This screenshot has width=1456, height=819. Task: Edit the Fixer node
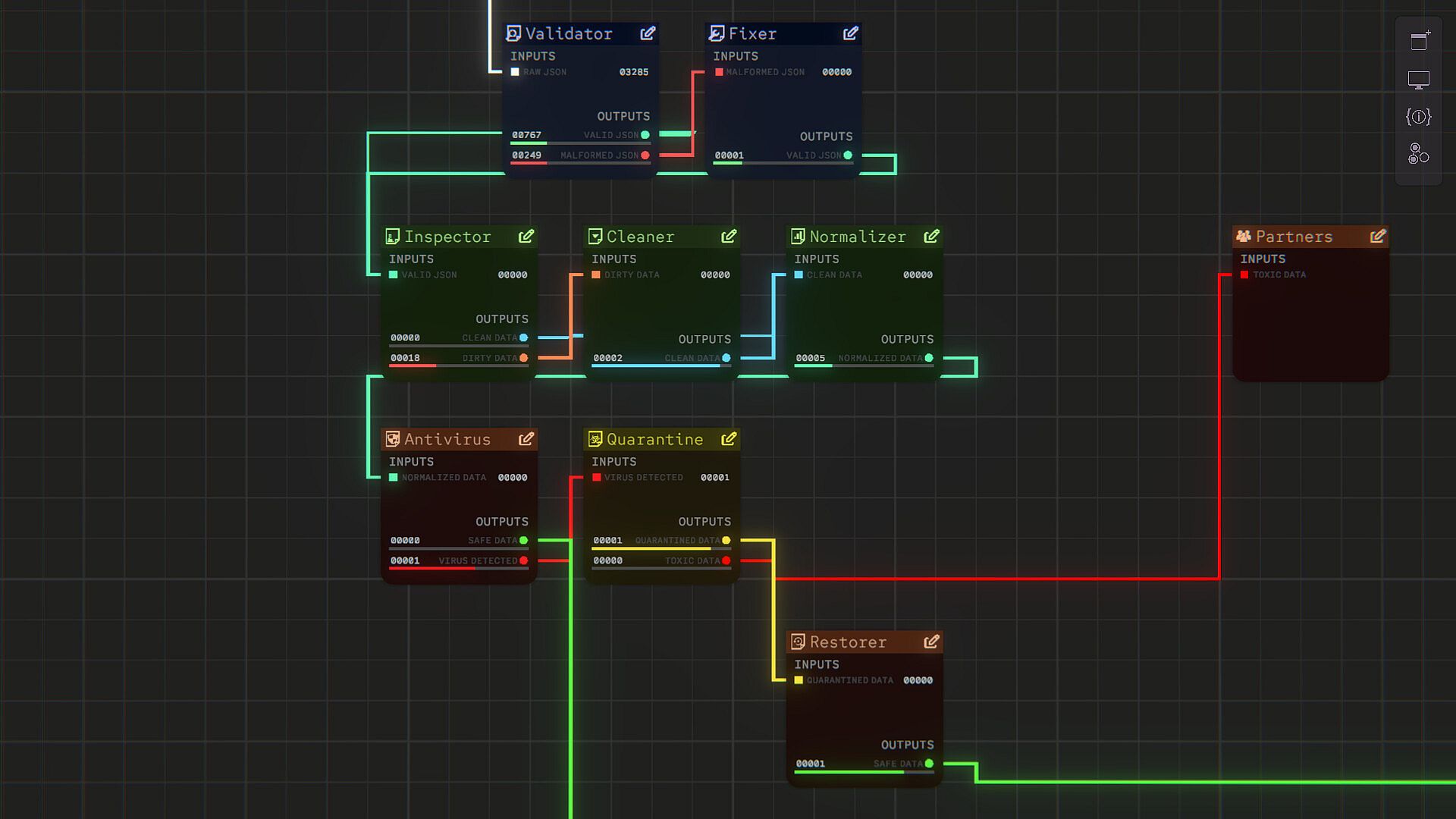click(x=851, y=33)
